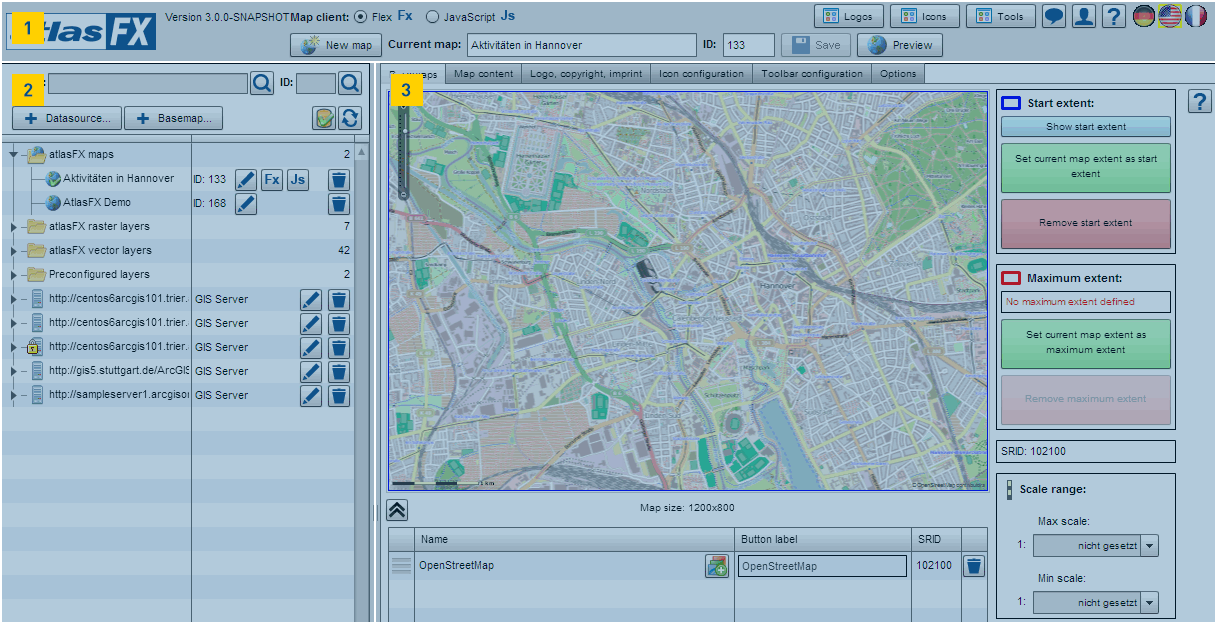Edit the Aktivitäten in Hannover map
Screen dimensions: 1217x624
pos(246,180)
